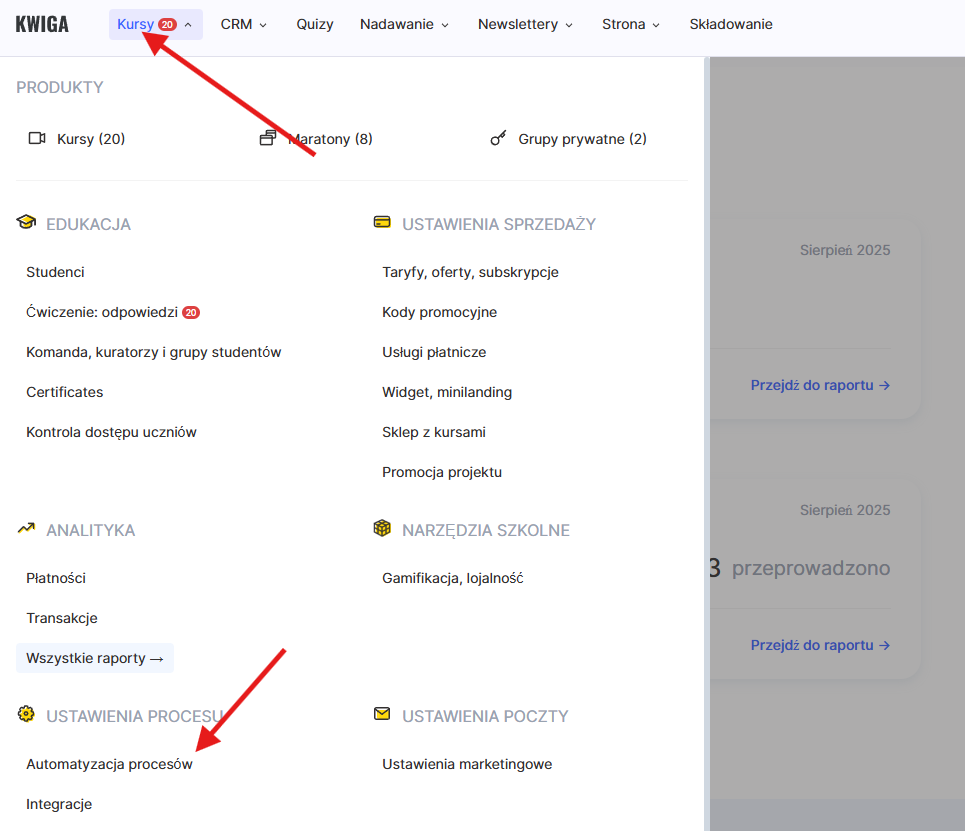Click the graduation cap Edukacja icon
Viewport: 965px width, 831px height.
click(x=26, y=223)
